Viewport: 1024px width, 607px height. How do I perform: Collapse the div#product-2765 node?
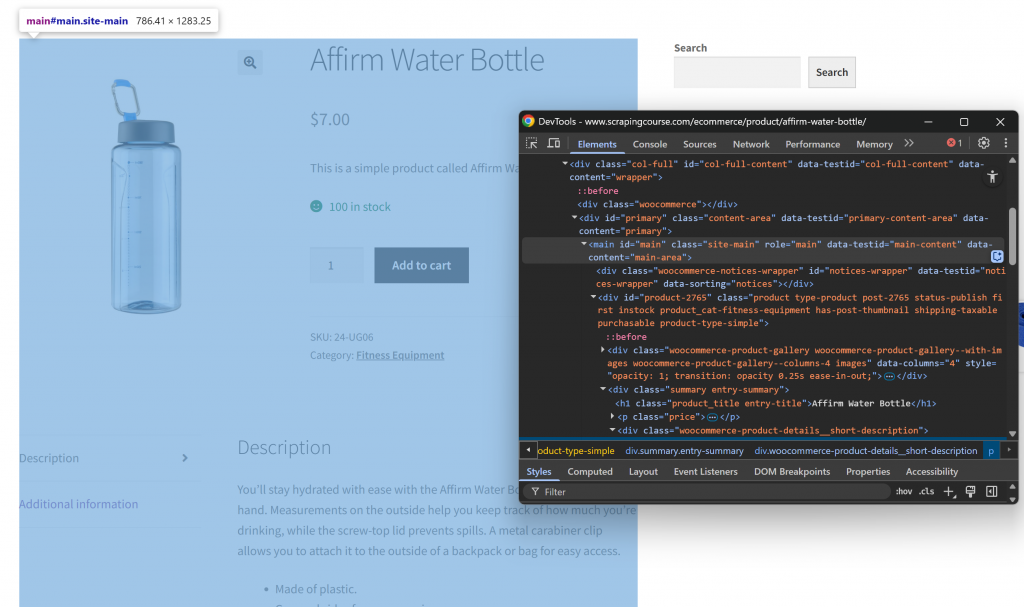point(593,297)
